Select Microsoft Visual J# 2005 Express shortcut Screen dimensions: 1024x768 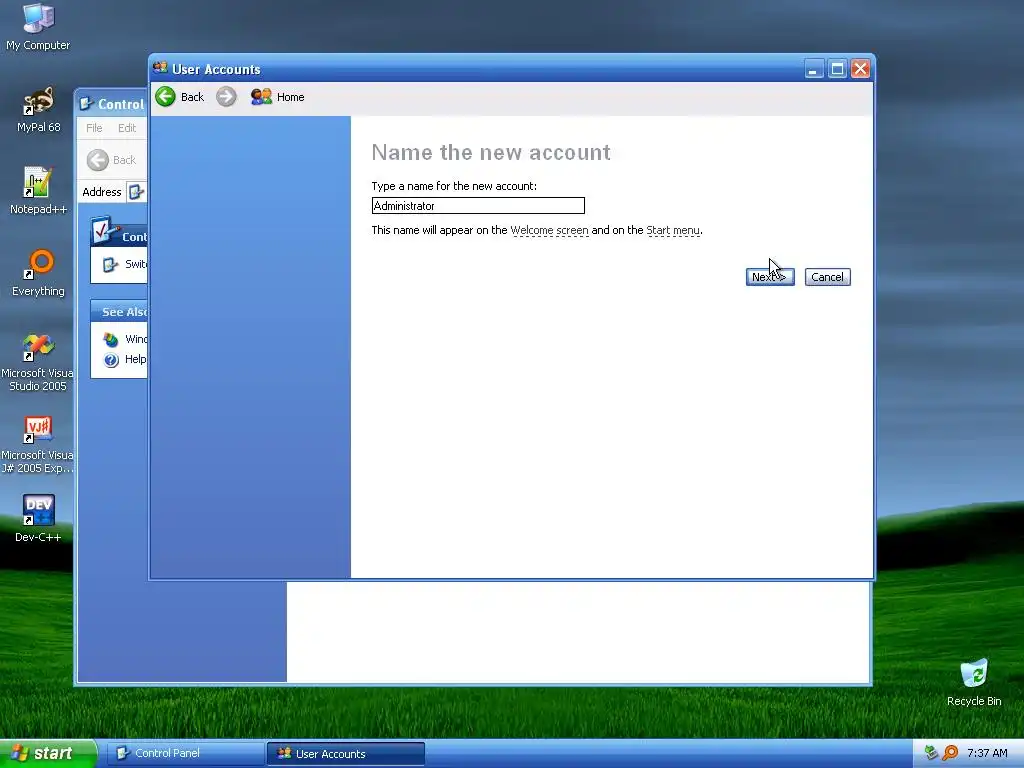37,444
